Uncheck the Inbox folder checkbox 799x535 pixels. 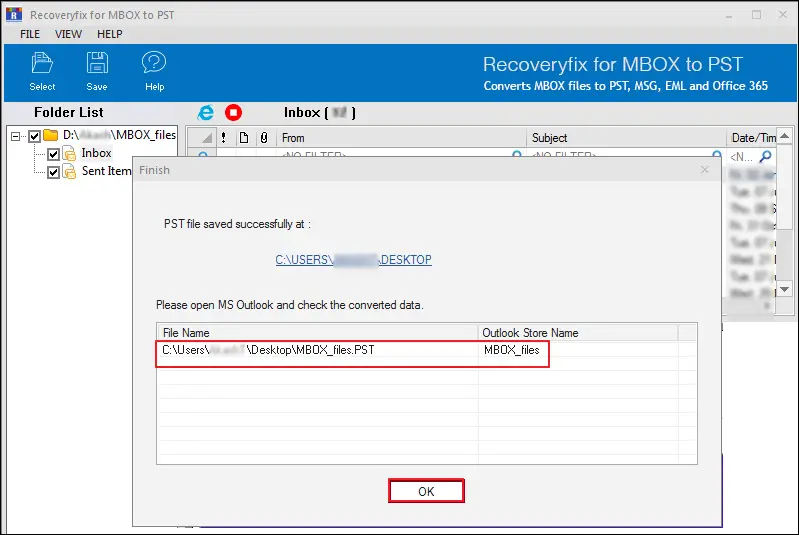pos(53,154)
